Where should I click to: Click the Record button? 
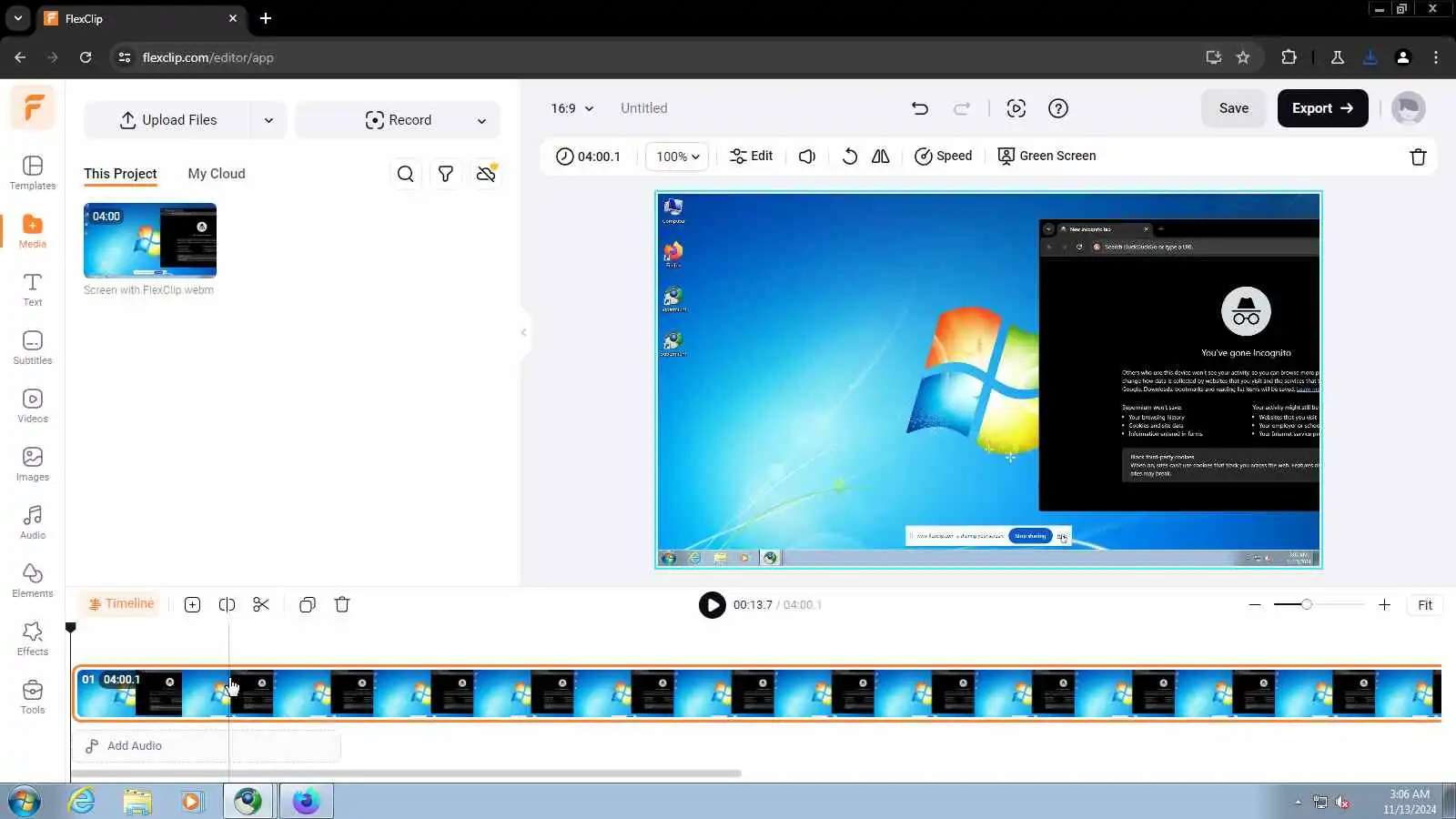click(x=399, y=120)
